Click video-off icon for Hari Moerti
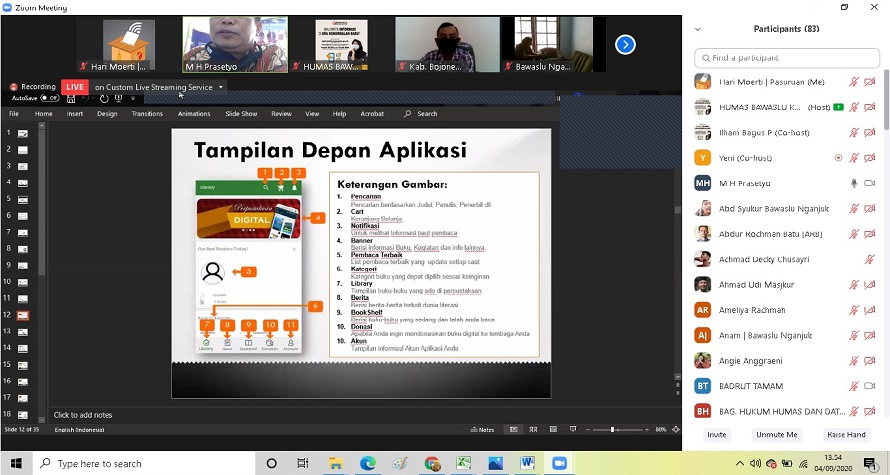 point(870,81)
